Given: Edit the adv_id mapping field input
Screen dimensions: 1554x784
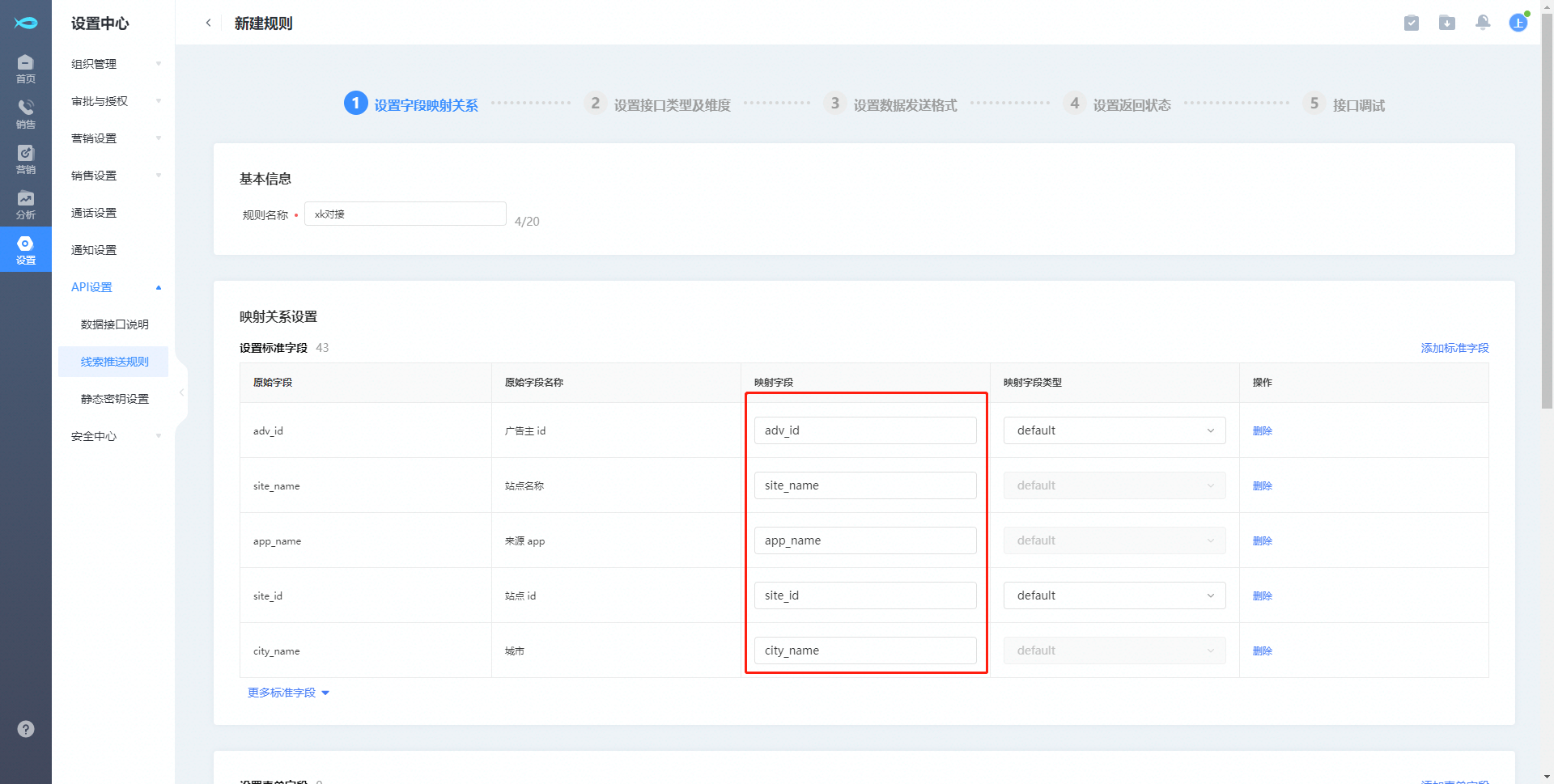Looking at the screenshot, I should (x=865, y=430).
